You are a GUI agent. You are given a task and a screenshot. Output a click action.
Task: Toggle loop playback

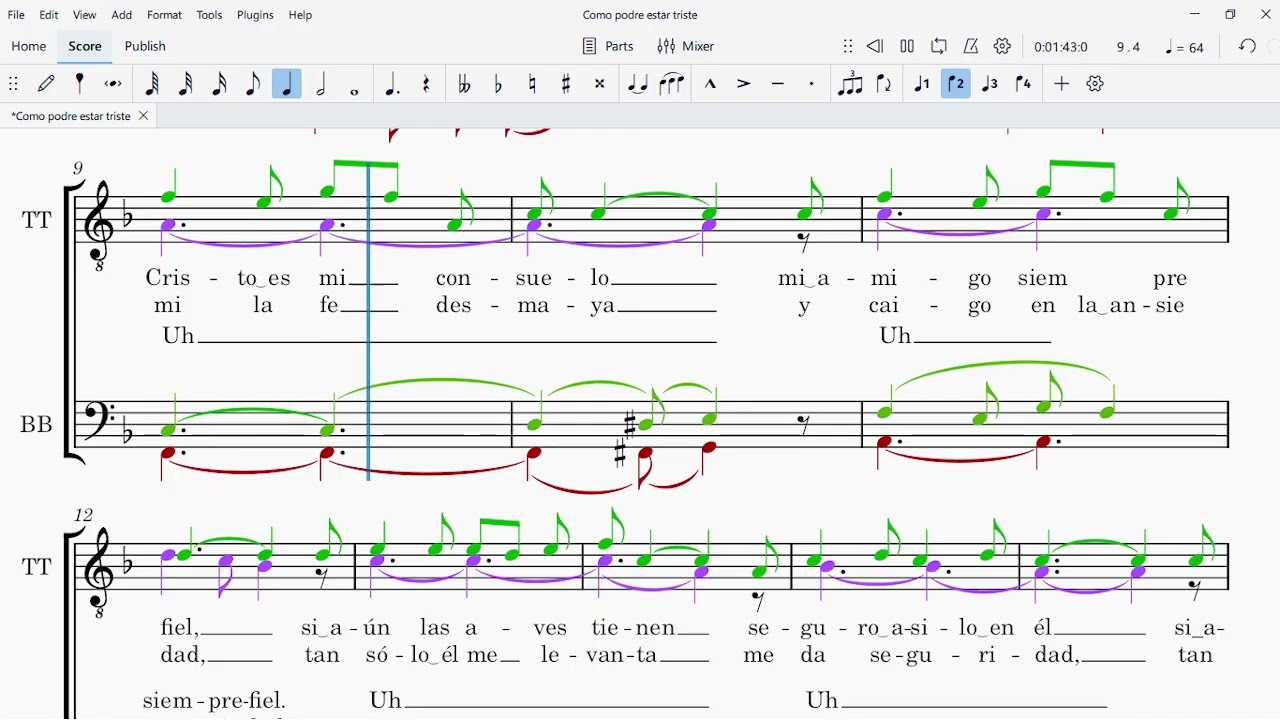tap(940, 47)
